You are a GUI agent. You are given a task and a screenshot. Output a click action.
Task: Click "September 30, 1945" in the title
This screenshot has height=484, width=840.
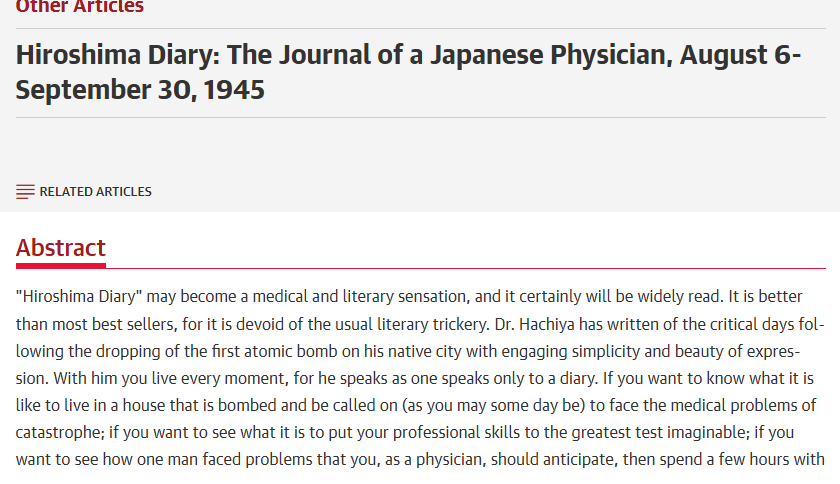point(140,90)
